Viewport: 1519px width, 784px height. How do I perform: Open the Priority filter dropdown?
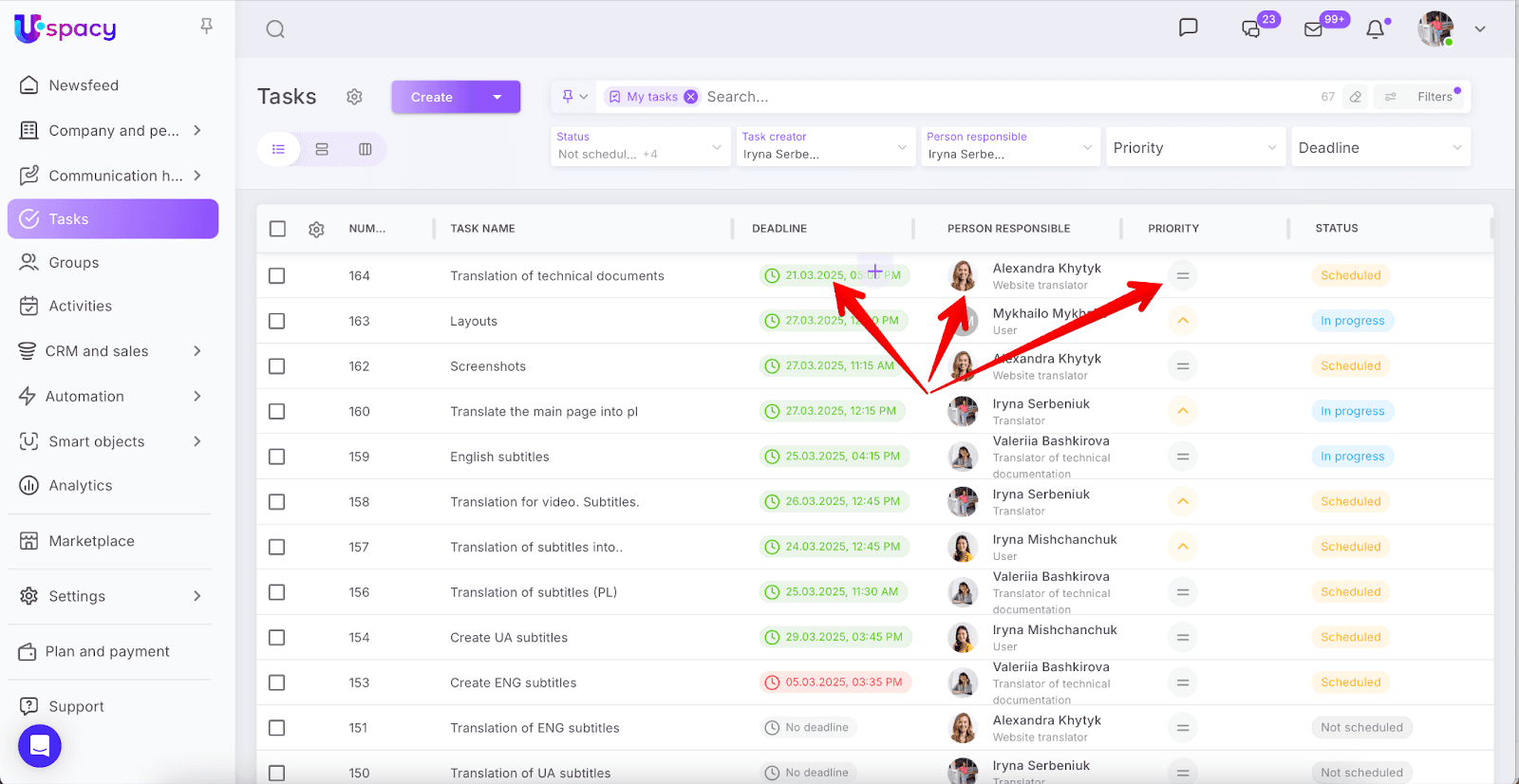[x=1194, y=148]
